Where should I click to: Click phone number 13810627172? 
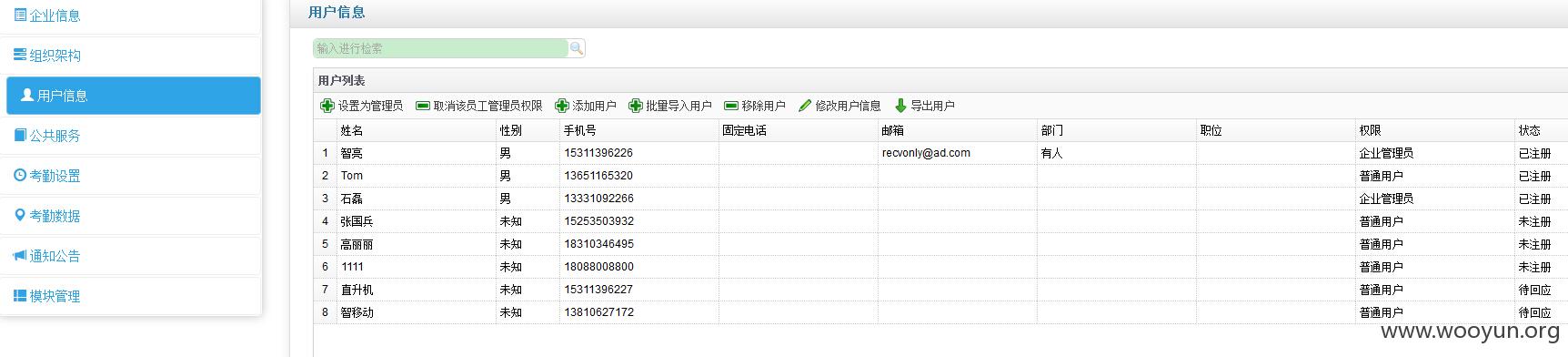[x=598, y=312]
